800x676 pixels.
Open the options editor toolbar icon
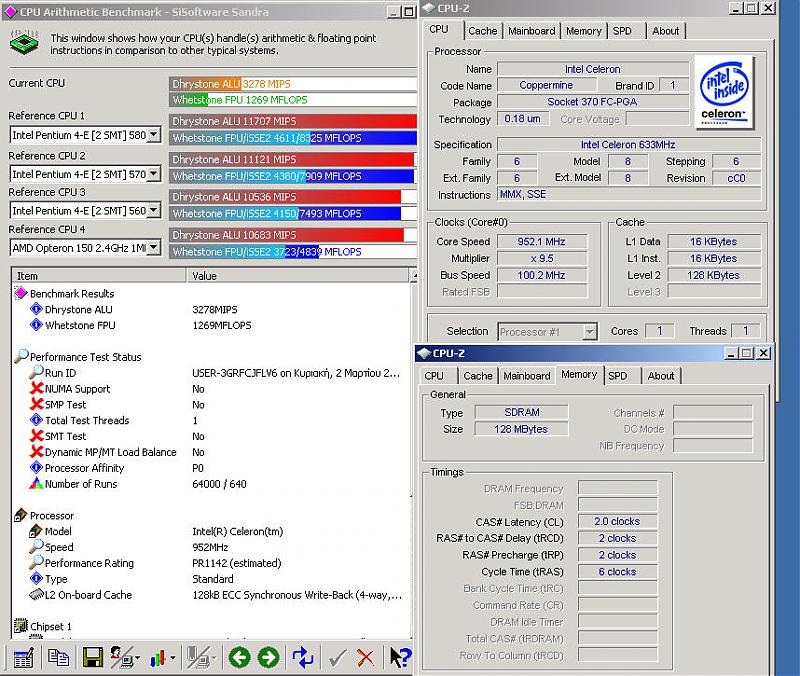click(x=23, y=657)
